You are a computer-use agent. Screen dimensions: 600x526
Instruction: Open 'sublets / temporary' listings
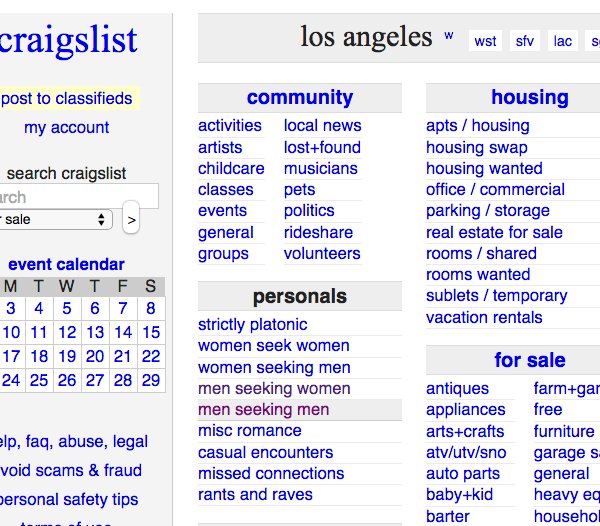pos(496,296)
